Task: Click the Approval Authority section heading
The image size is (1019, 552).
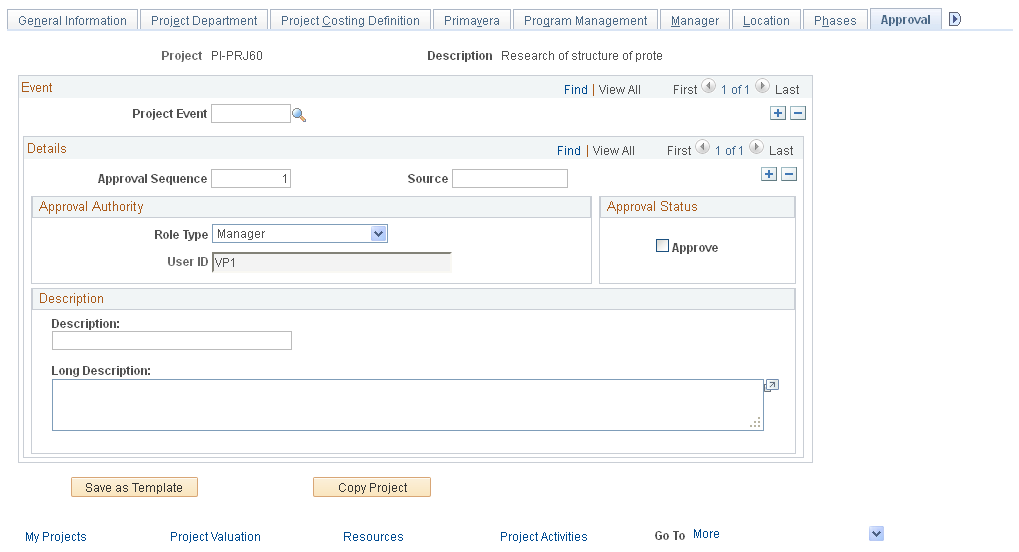Action: point(91,207)
